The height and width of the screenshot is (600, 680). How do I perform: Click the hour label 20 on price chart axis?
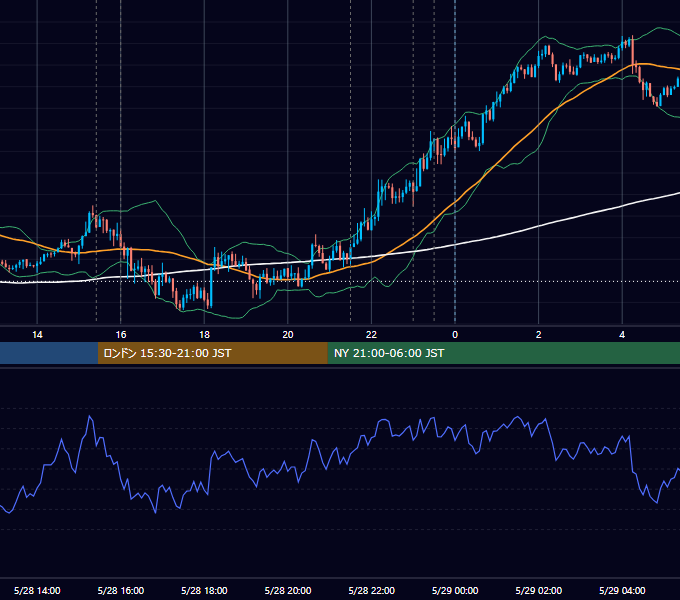click(288, 335)
